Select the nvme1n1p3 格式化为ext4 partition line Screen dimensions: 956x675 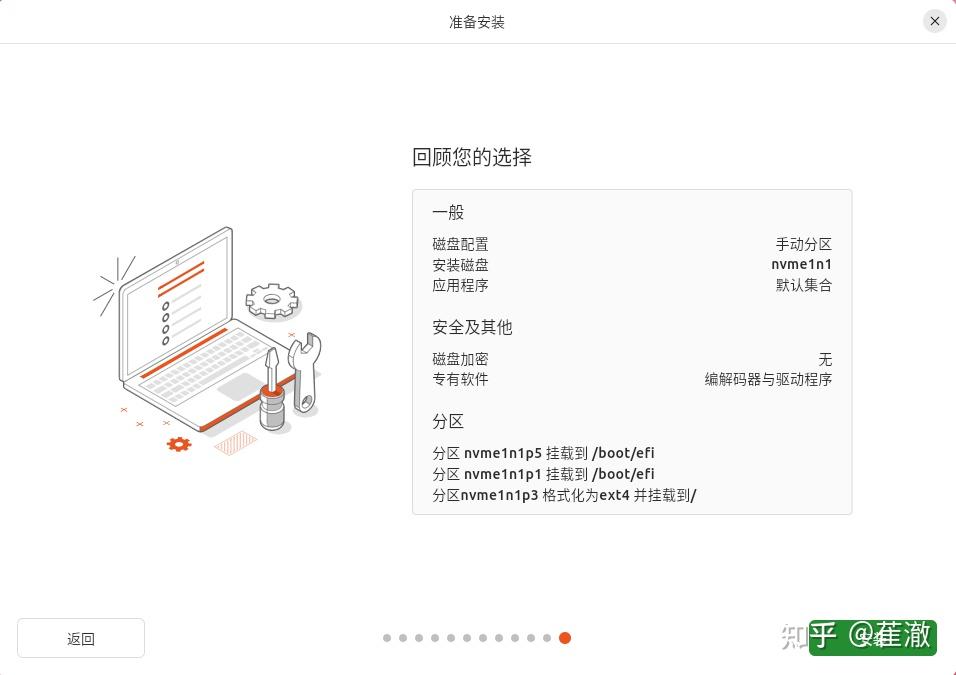(x=564, y=495)
